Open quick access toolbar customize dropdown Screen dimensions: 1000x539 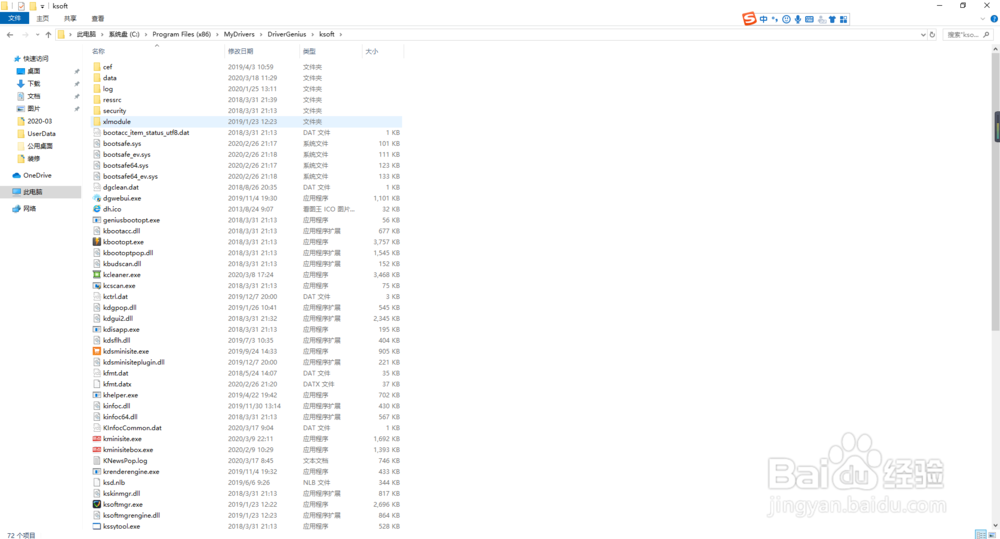click(42, 6)
